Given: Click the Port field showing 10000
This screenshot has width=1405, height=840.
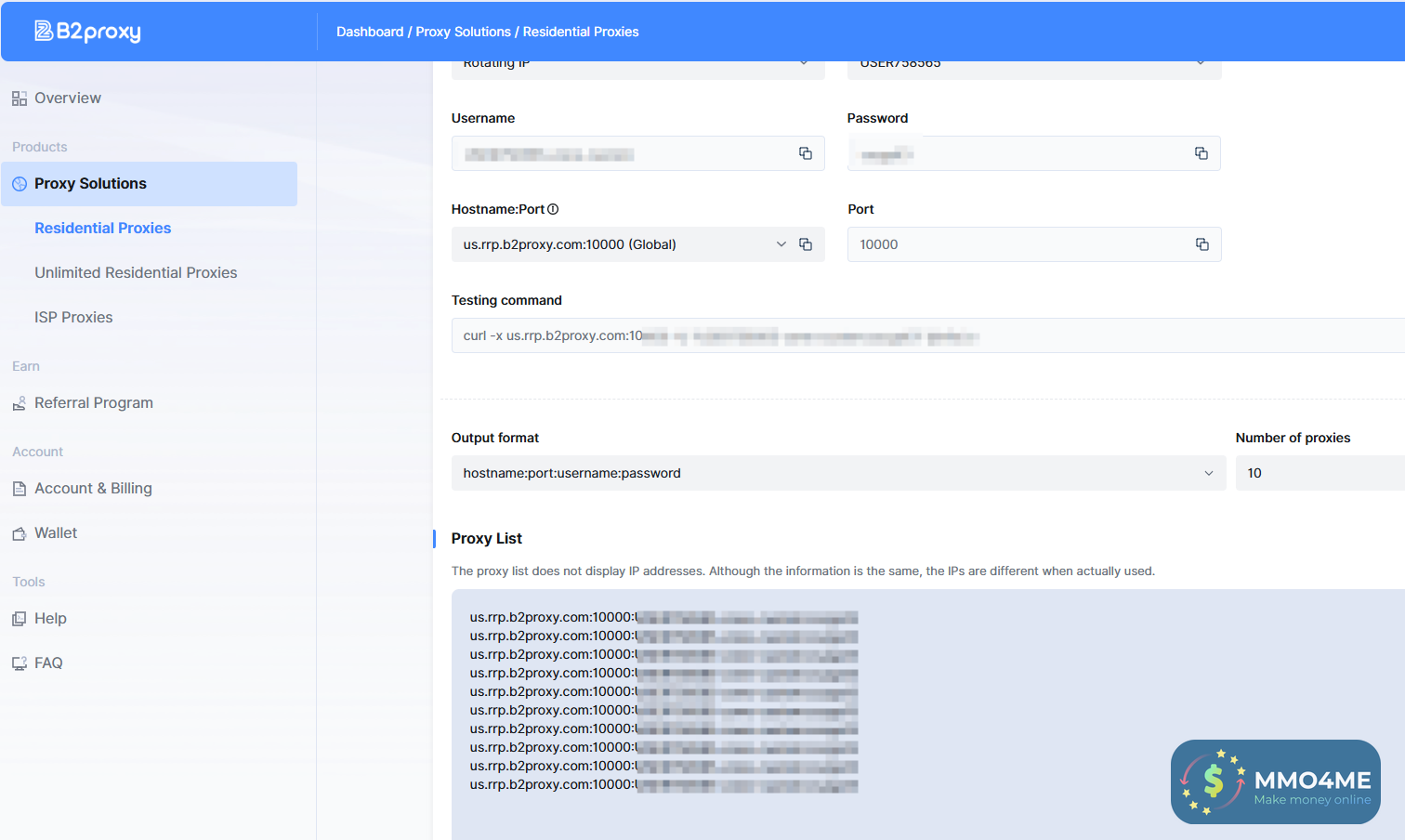Looking at the screenshot, I should click(1034, 244).
